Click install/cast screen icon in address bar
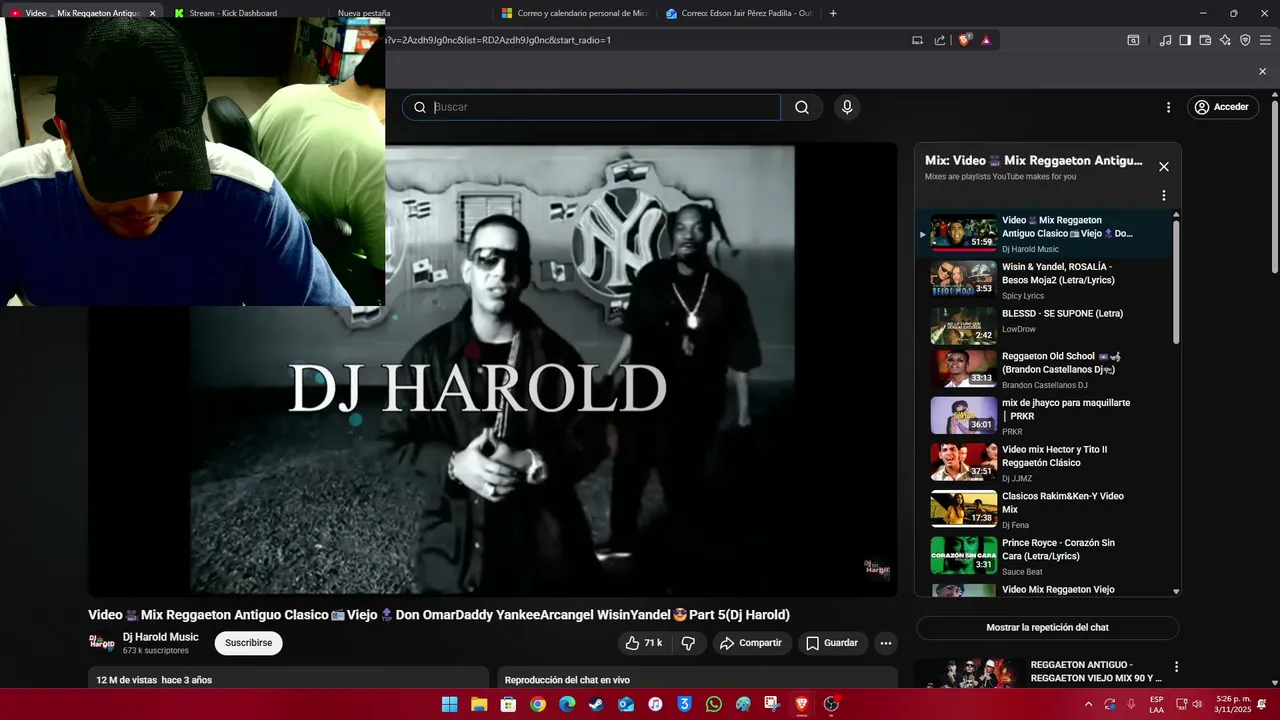 (917, 40)
